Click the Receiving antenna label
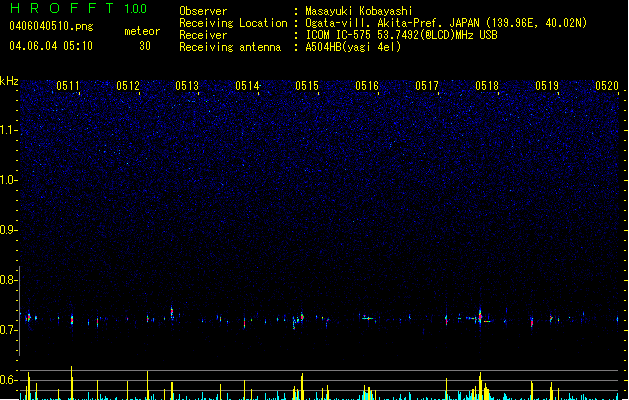The image size is (629, 400). click(230, 47)
